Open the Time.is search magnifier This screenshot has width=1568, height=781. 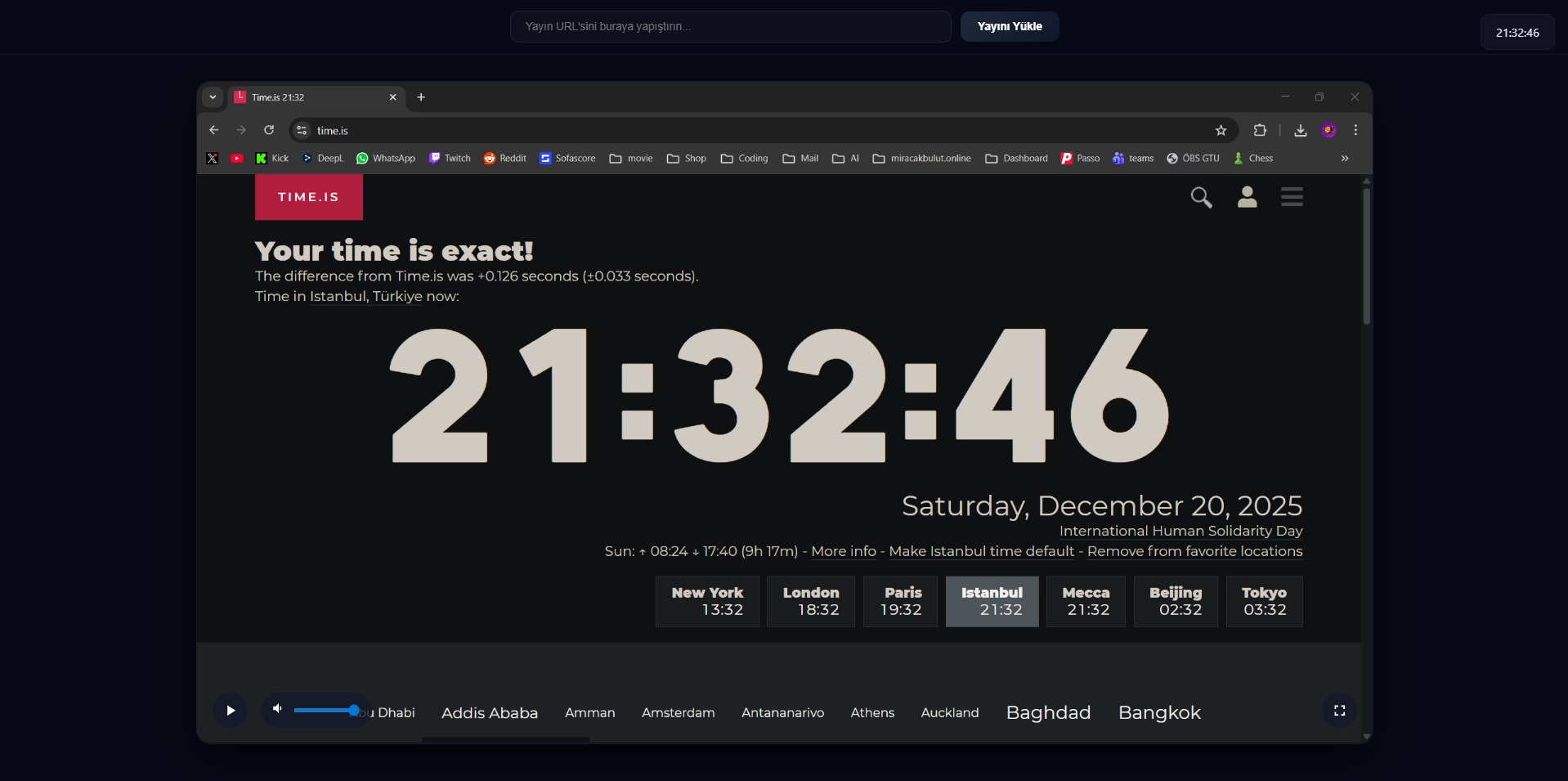tap(1201, 197)
